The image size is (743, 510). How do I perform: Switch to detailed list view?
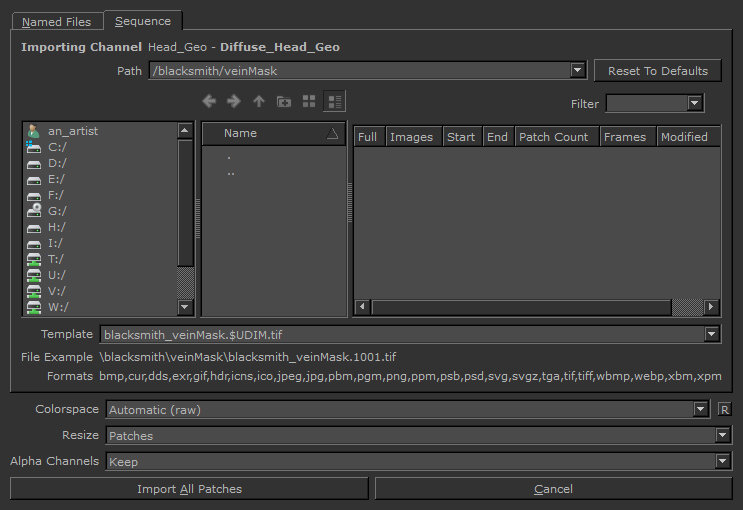pyautogui.click(x=334, y=101)
